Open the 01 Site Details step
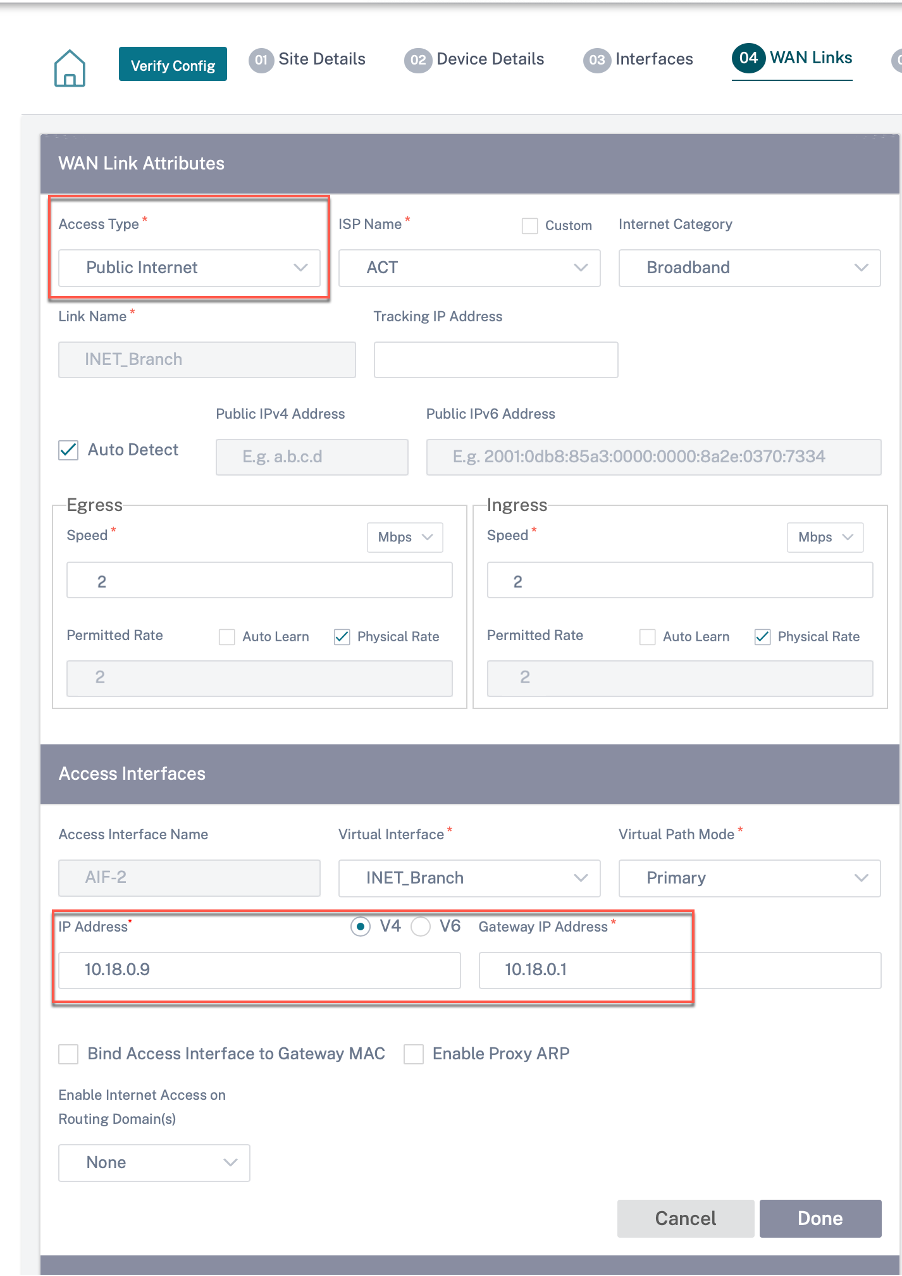 click(x=307, y=59)
